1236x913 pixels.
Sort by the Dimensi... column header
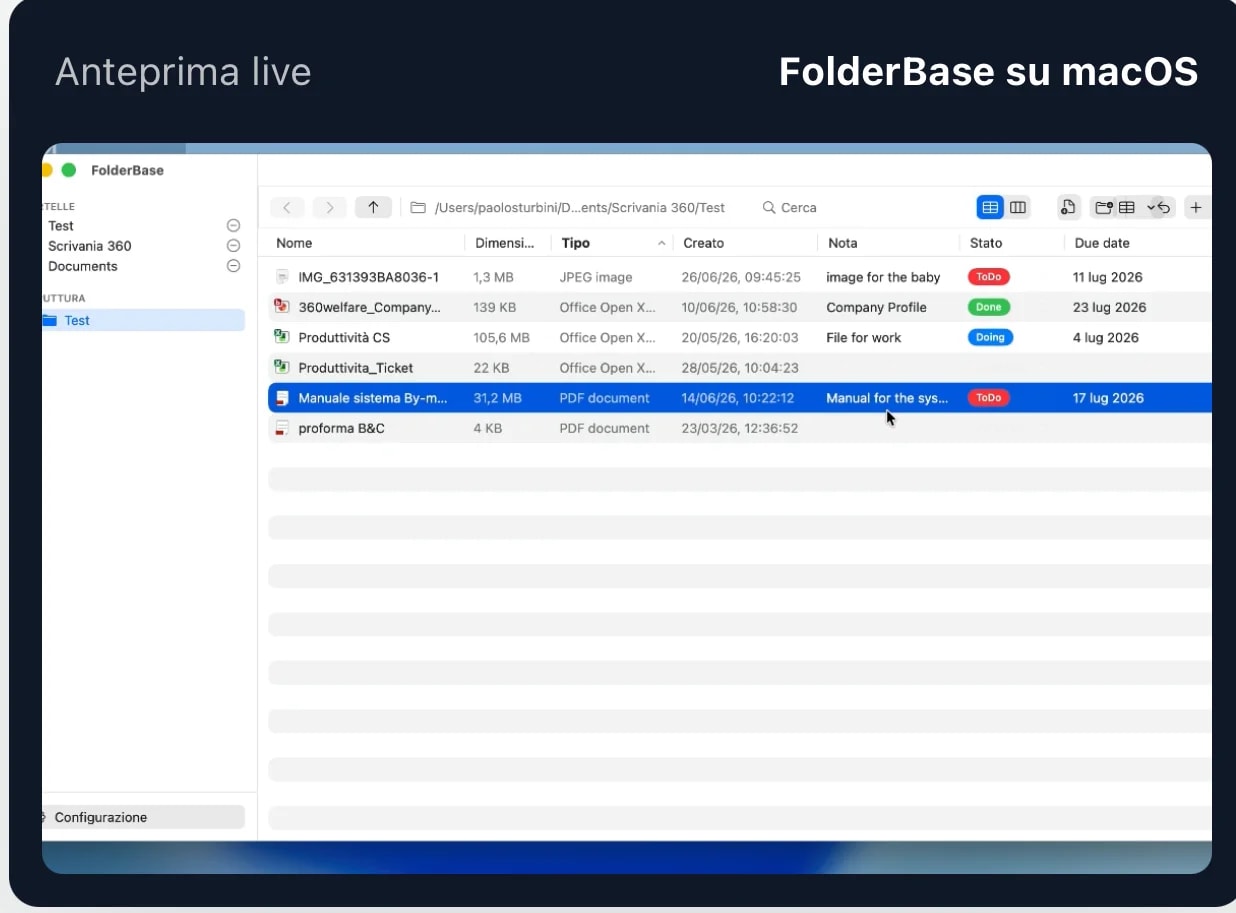(505, 243)
